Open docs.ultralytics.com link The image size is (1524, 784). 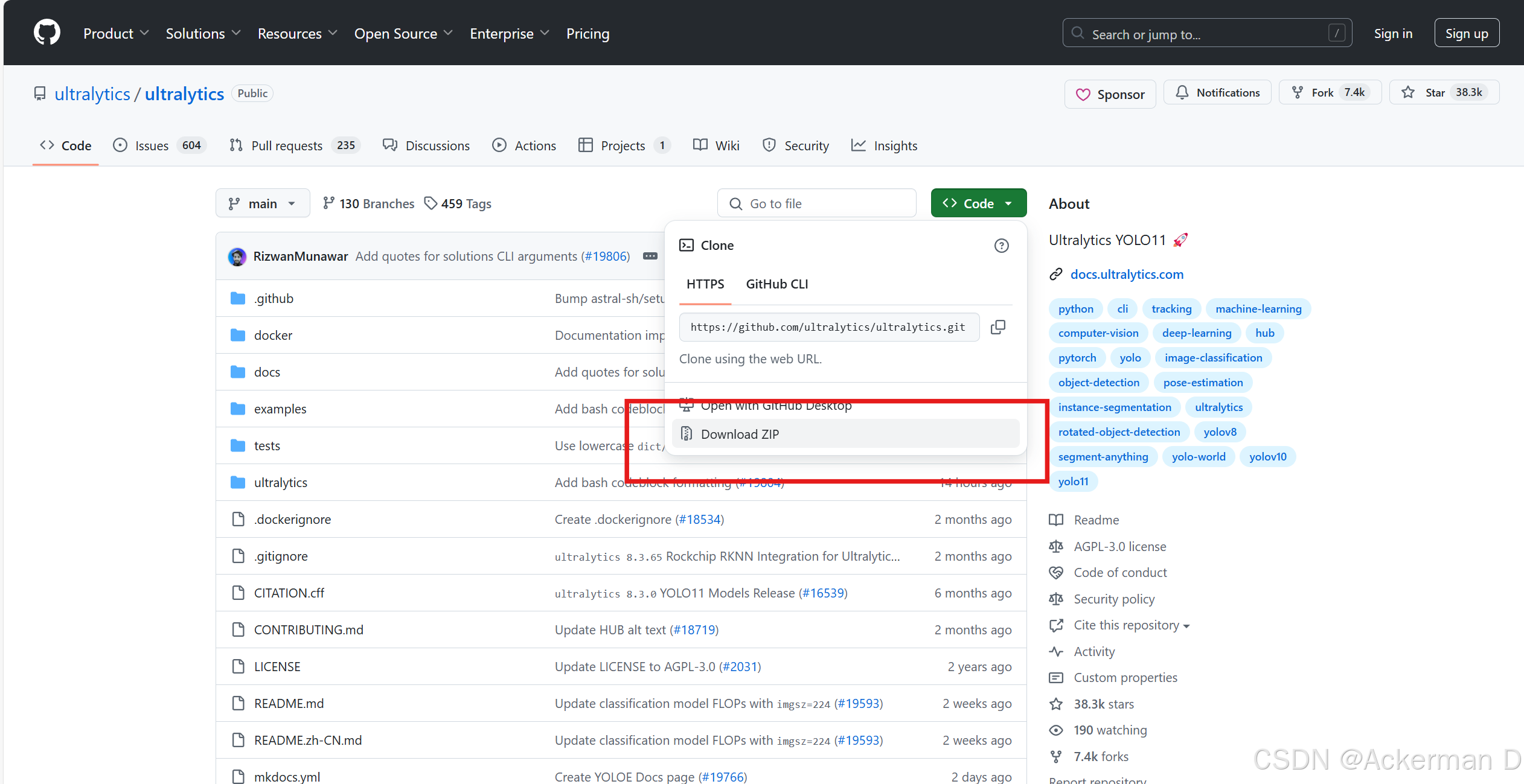[1126, 275]
